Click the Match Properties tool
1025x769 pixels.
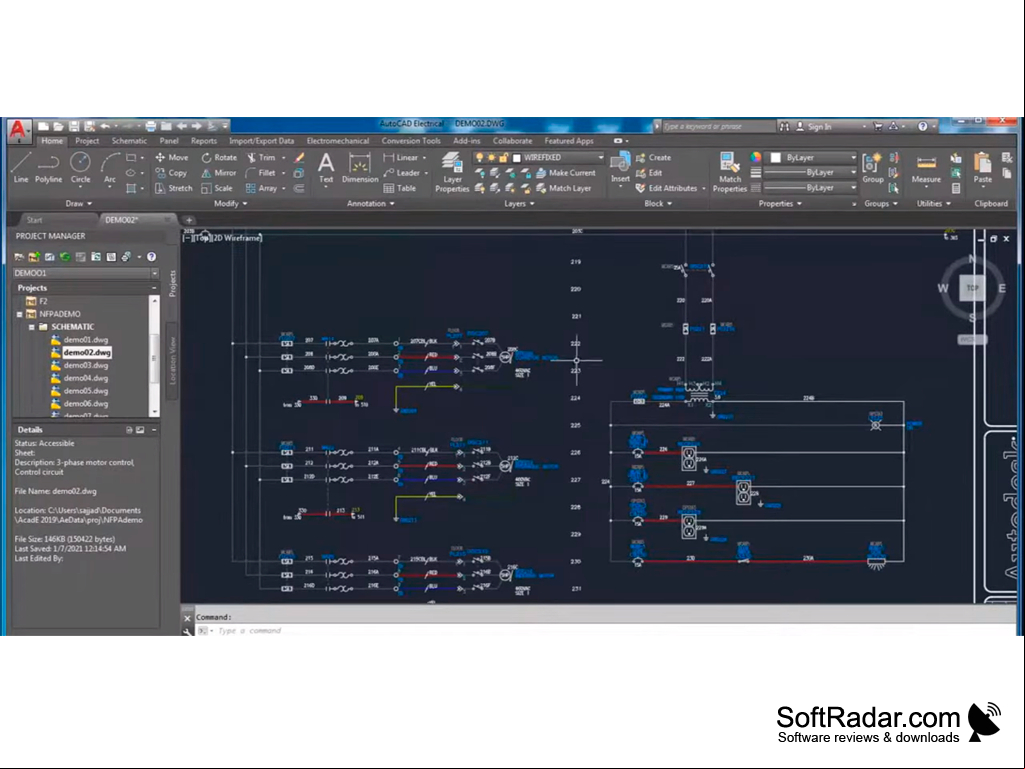pyautogui.click(x=730, y=172)
